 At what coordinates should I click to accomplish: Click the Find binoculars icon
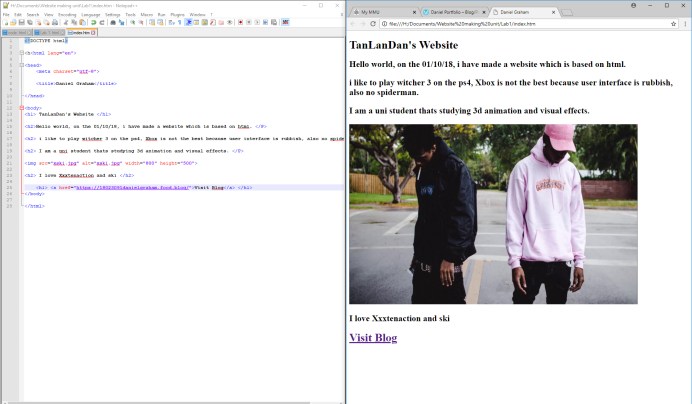point(113,22)
